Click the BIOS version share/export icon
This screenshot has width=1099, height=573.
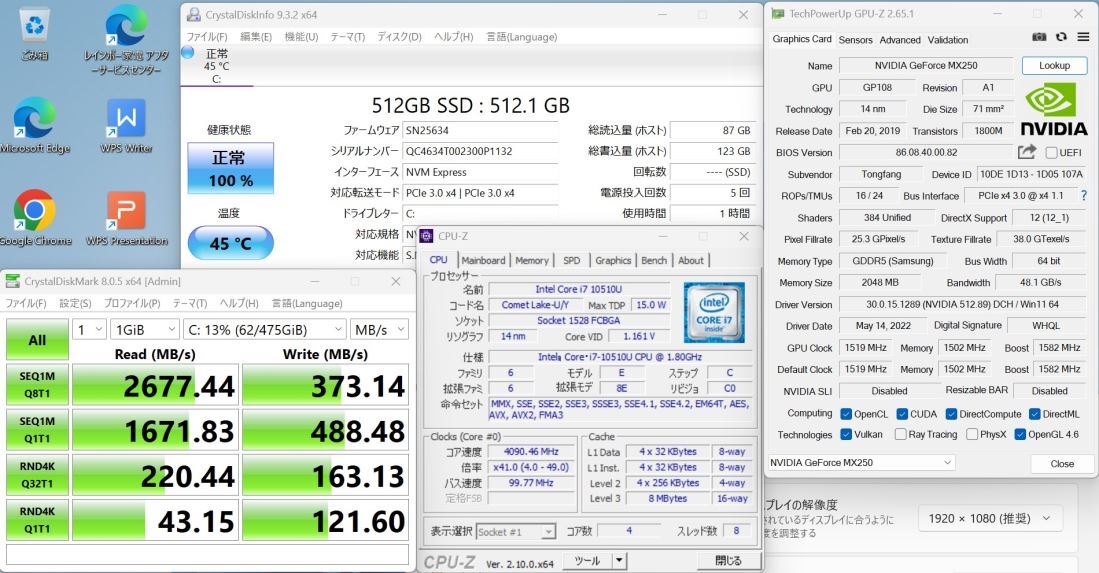coord(1027,152)
